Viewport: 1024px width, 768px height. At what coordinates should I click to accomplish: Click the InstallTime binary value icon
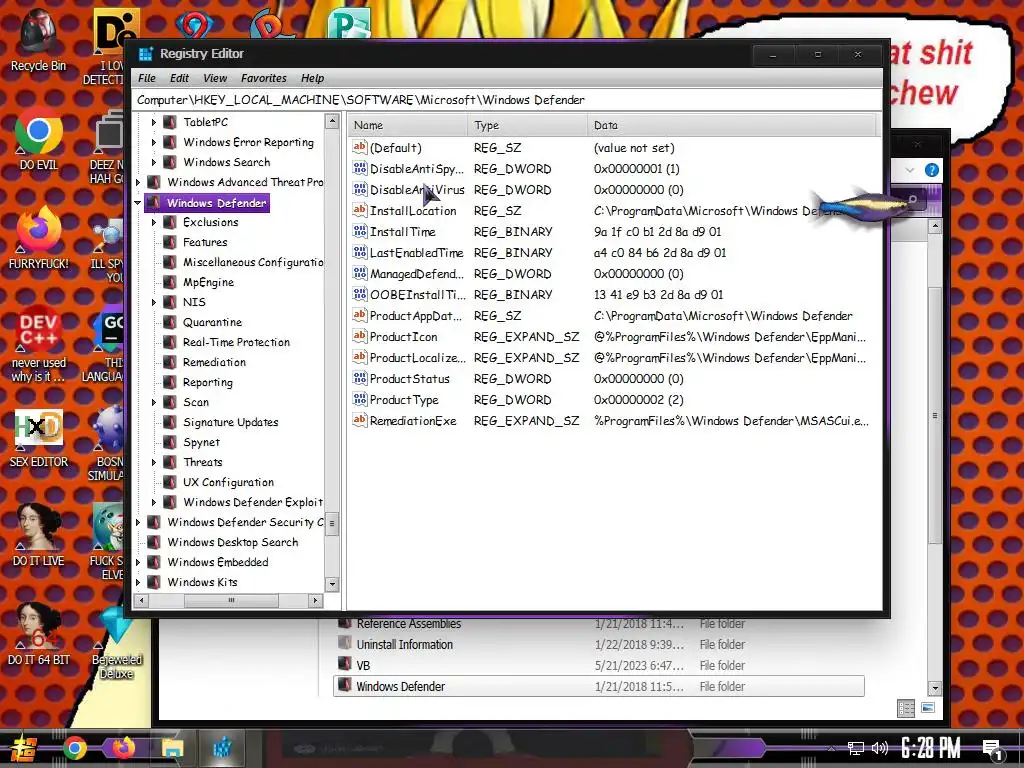[x=360, y=231]
